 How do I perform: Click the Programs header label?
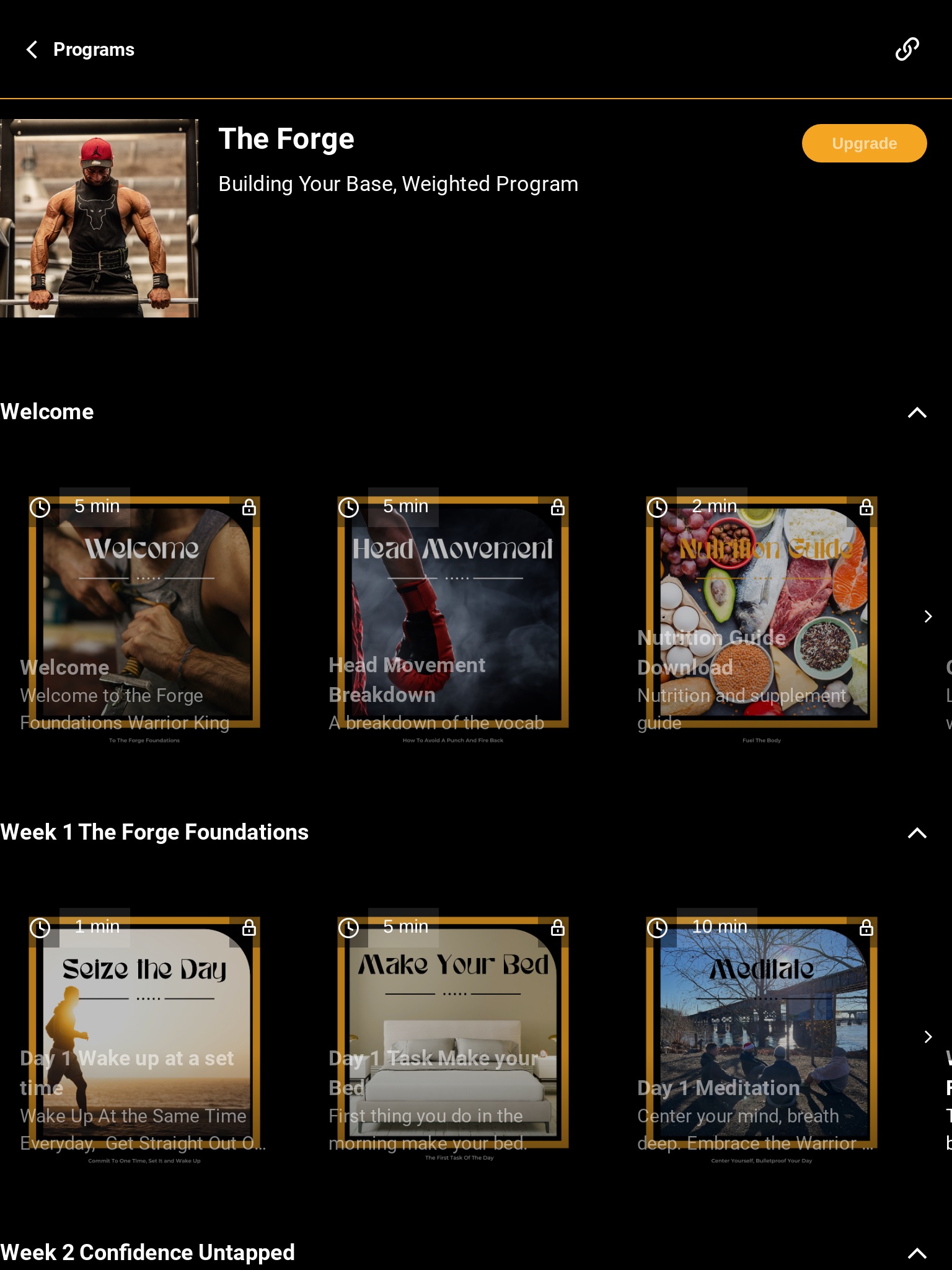click(x=94, y=50)
